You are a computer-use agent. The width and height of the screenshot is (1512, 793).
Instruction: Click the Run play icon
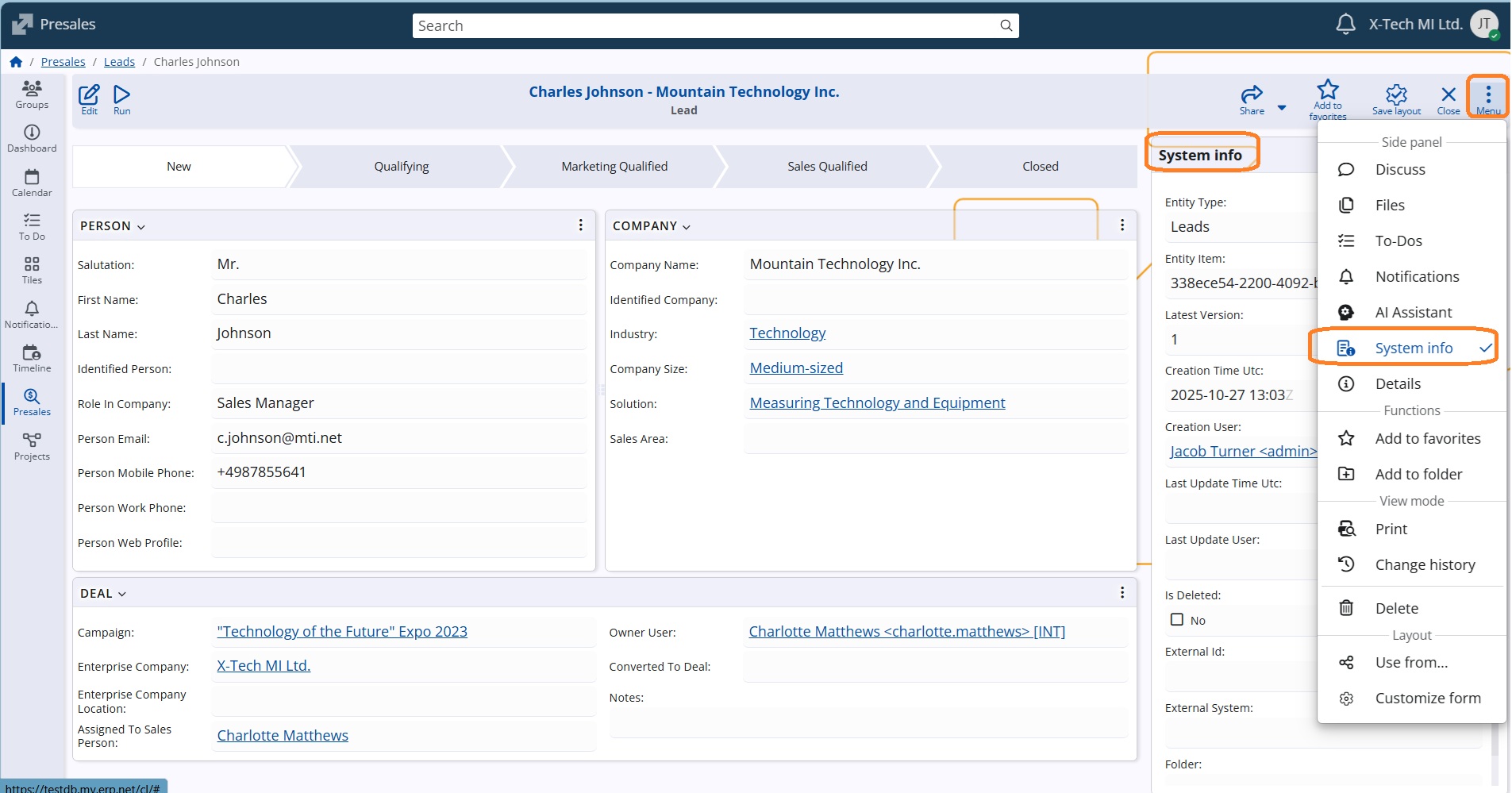(121, 96)
